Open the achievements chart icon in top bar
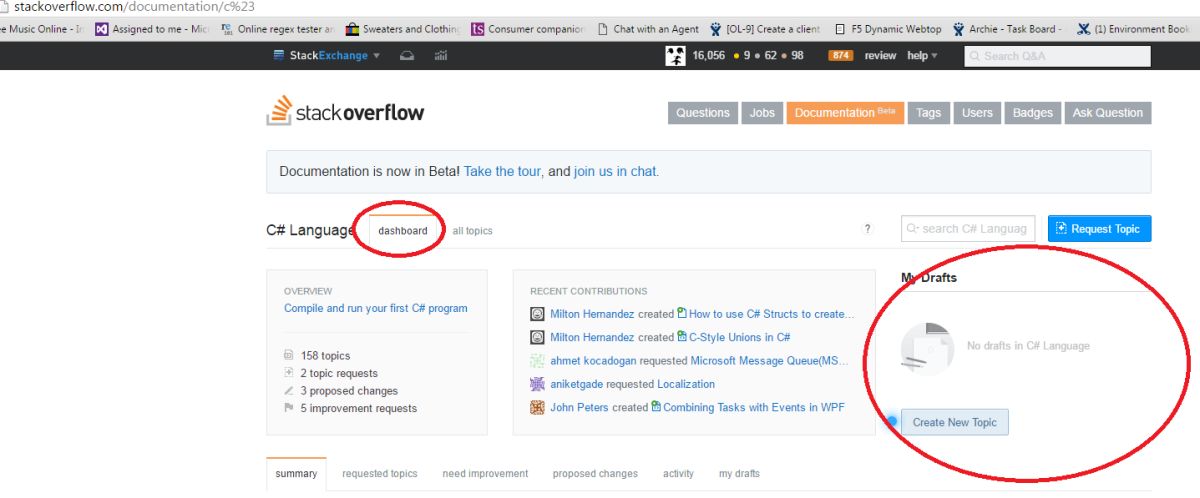This screenshot has width=1200, height=498. click(x=440, y=56)
